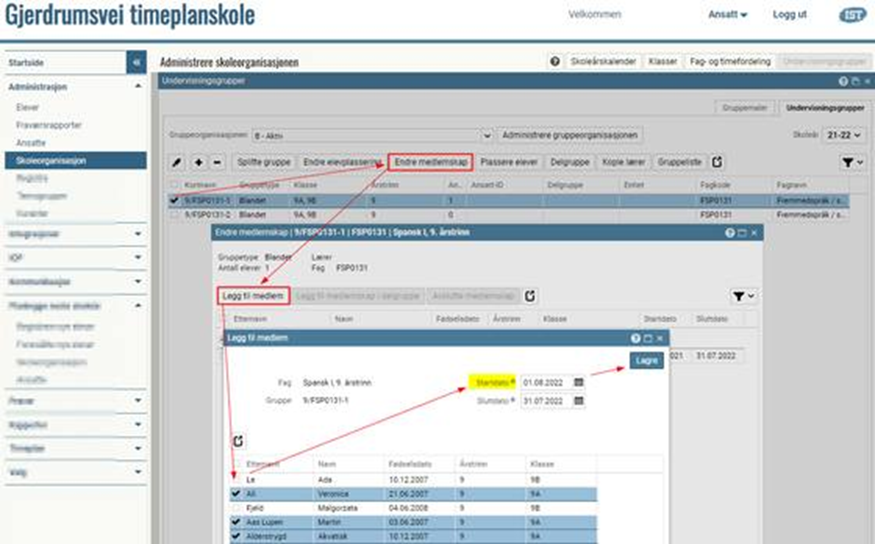Screen dimensions: 875x544
Task: Click the Lagre button
Action: 646,360
